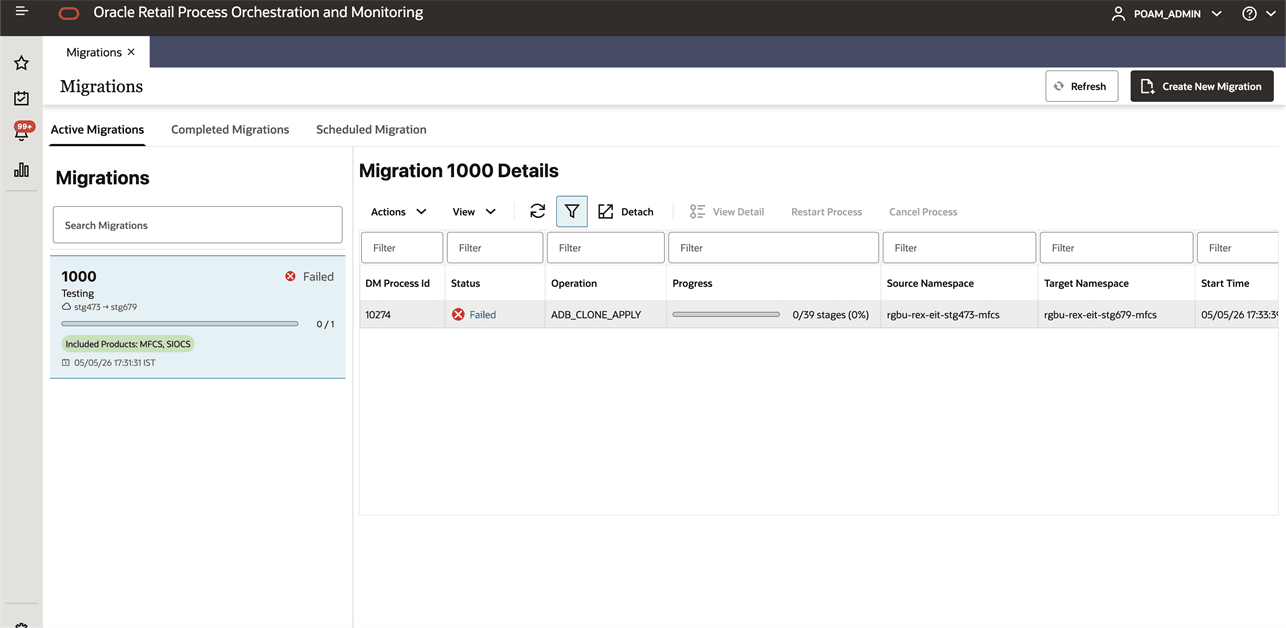Click the calendar icon beside 05/05/26 17:31:31
The image size is (1286, 628).
(x=66, y=363)
